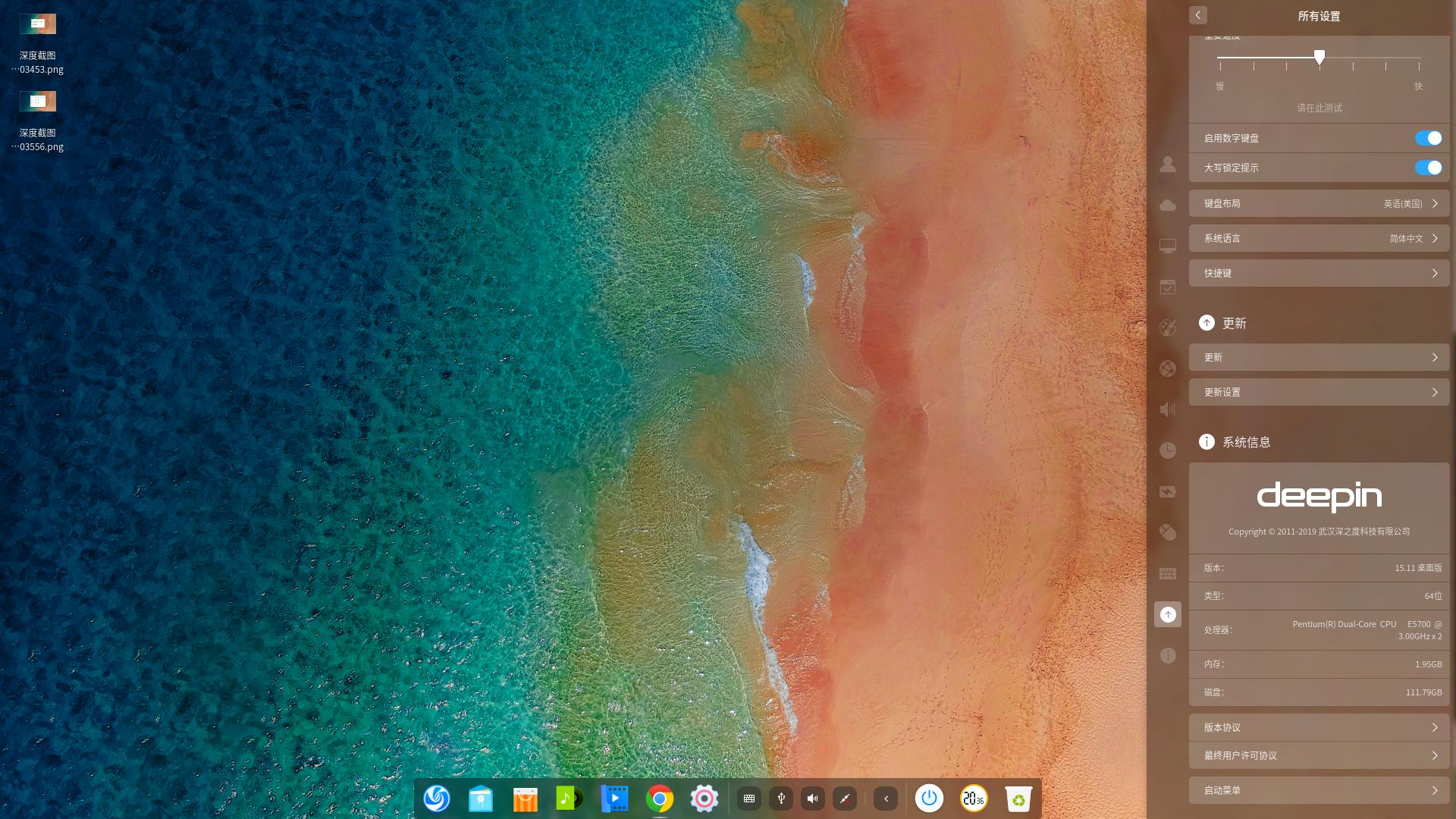Click the back arrow button in settings header
Image resolution: width=1456 pixels, height=819 pixels.
click(1198, 15)
